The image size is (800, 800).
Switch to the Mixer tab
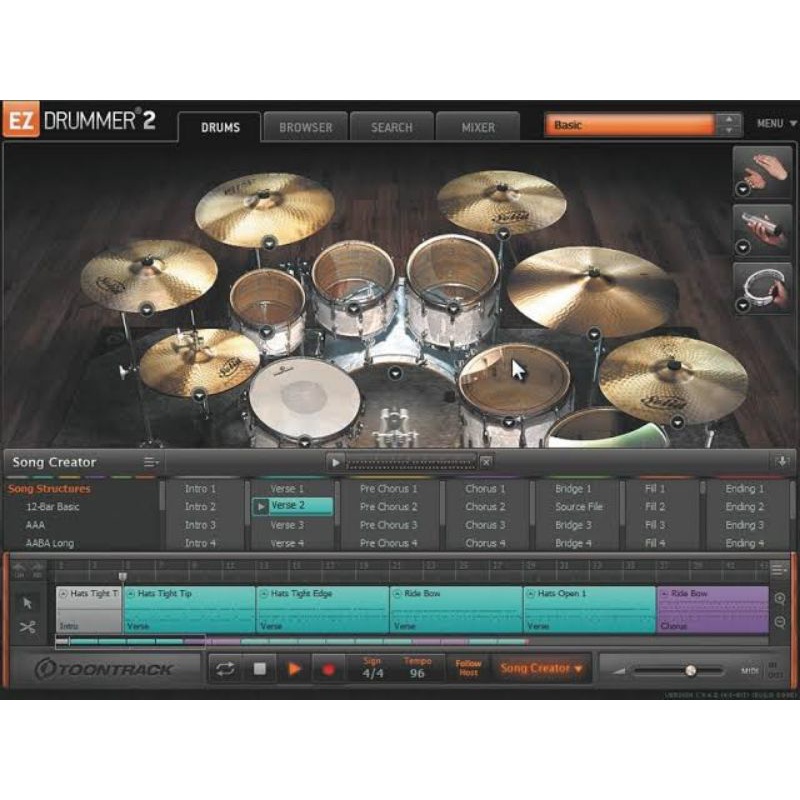click(478, 127)
